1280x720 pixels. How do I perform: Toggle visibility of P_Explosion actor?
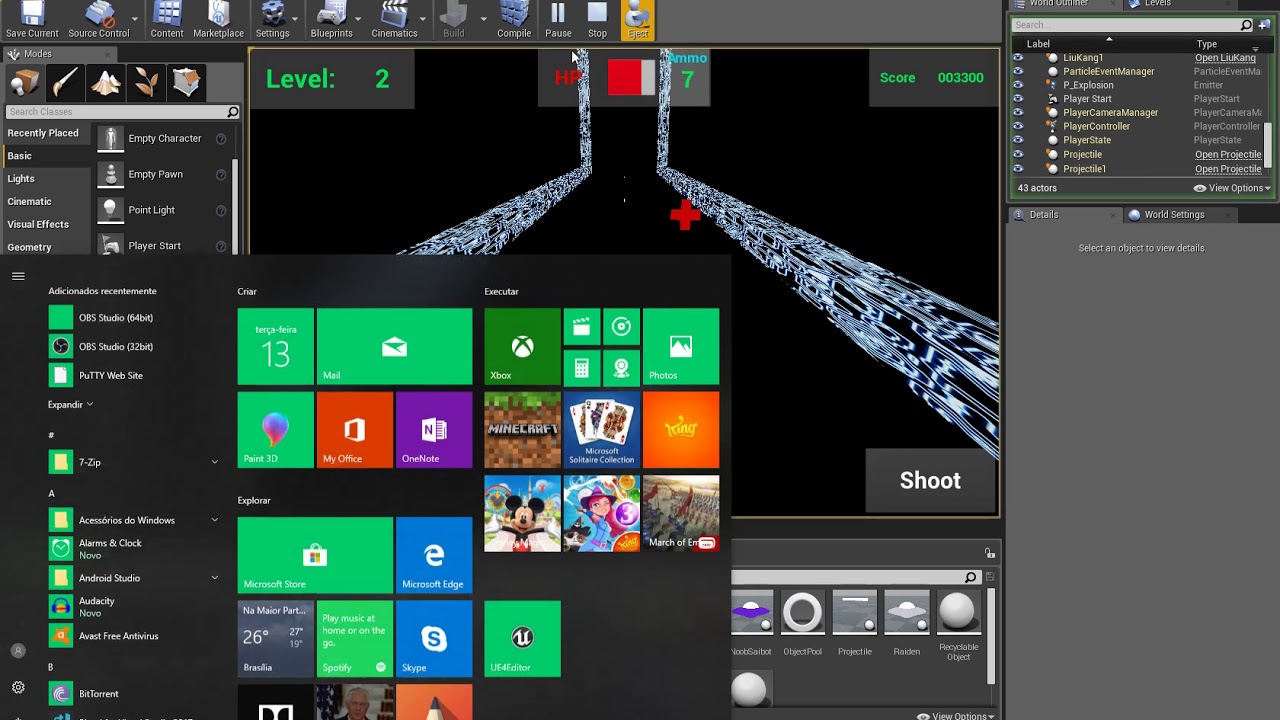click(1018, 85)
